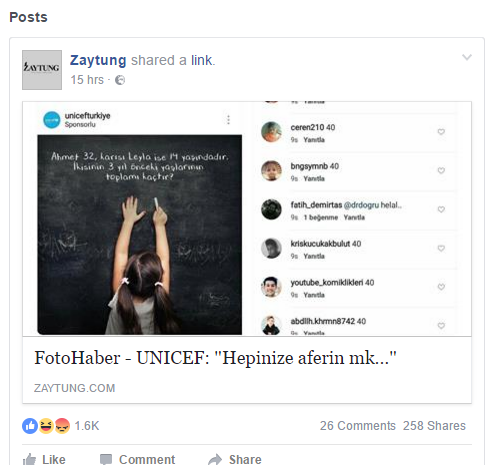Open the Zaytung page name link
Image resolution: width=488 pixels, height=465 pixels.
click(98, 60)
